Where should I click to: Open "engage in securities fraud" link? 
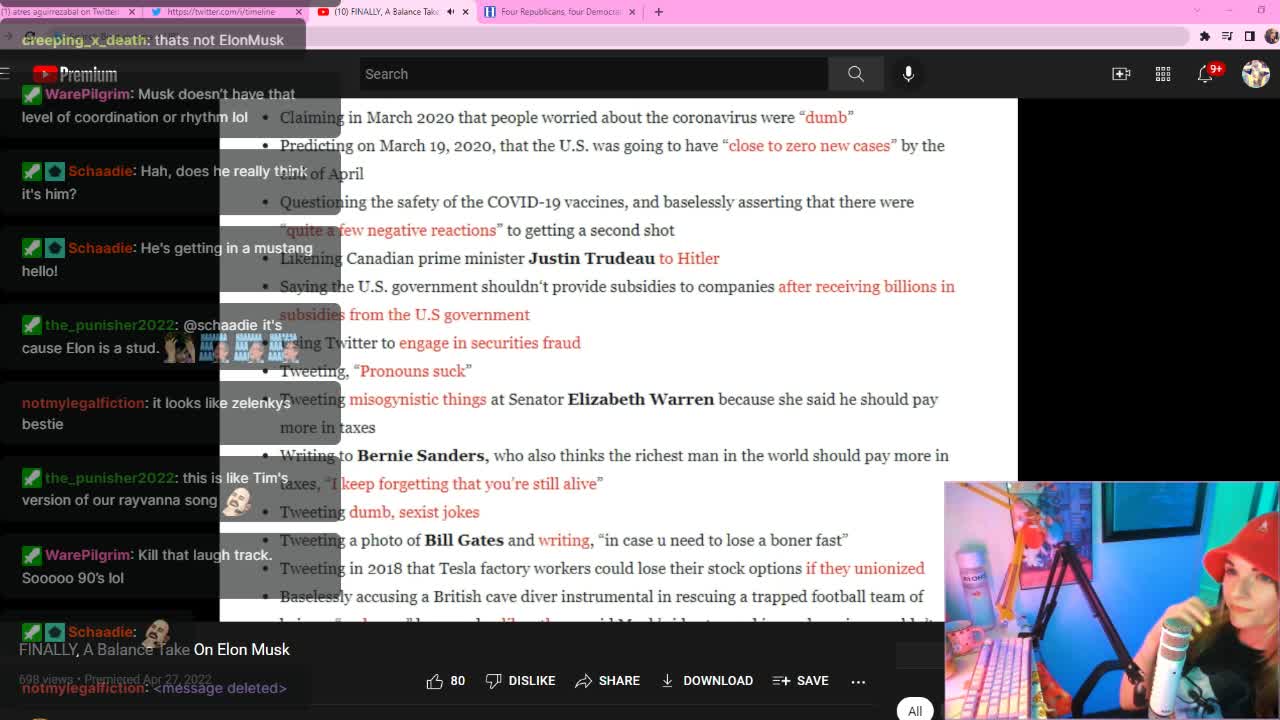coord(489,343)
